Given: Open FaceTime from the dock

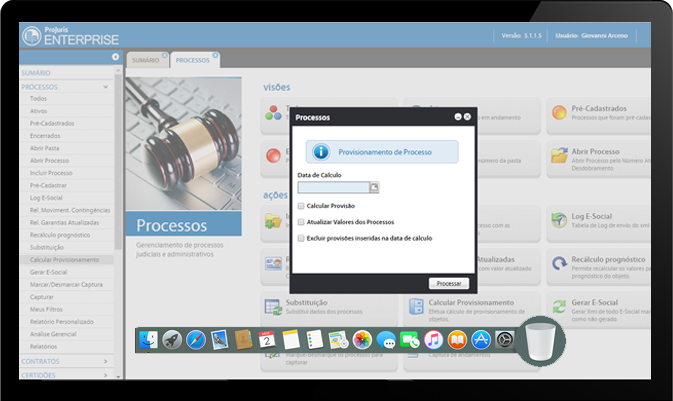Looking at the screenshot, I should coord(409,340).
